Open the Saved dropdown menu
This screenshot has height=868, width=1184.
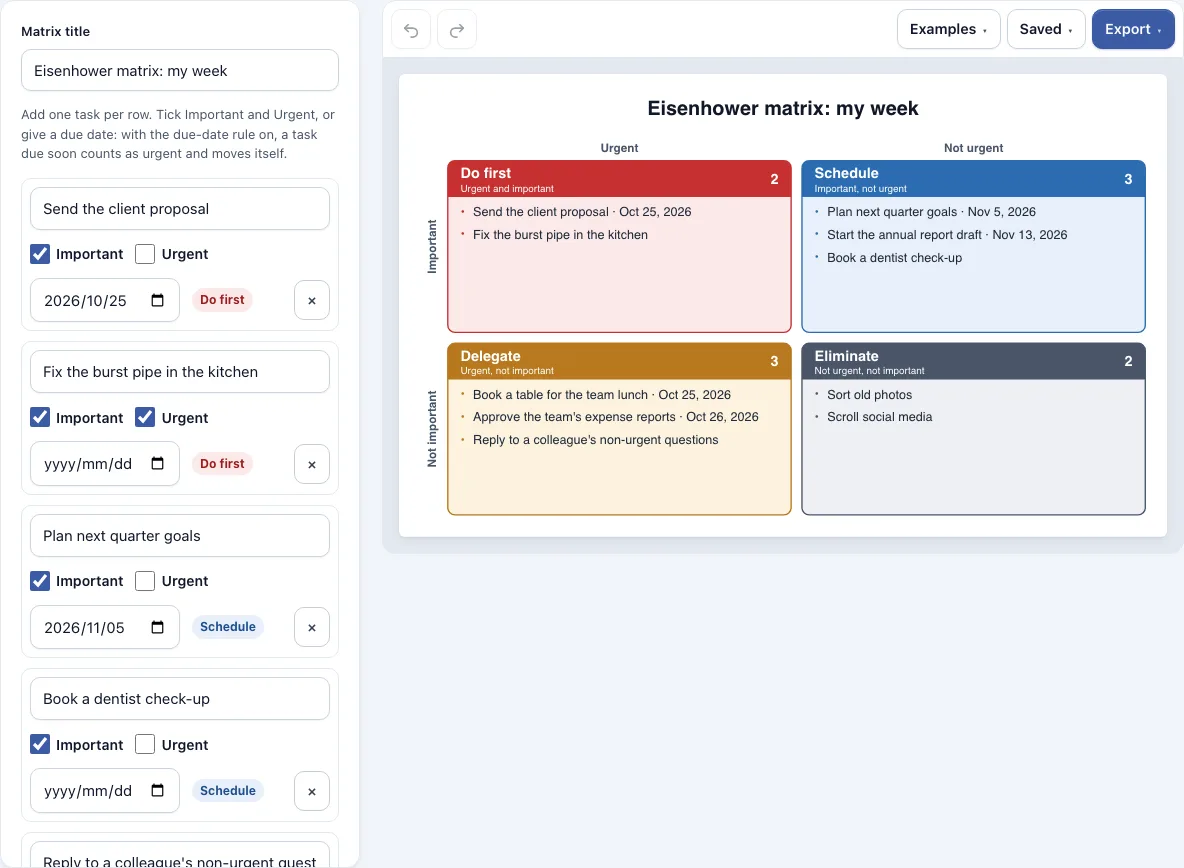(x=1046, y=29)
